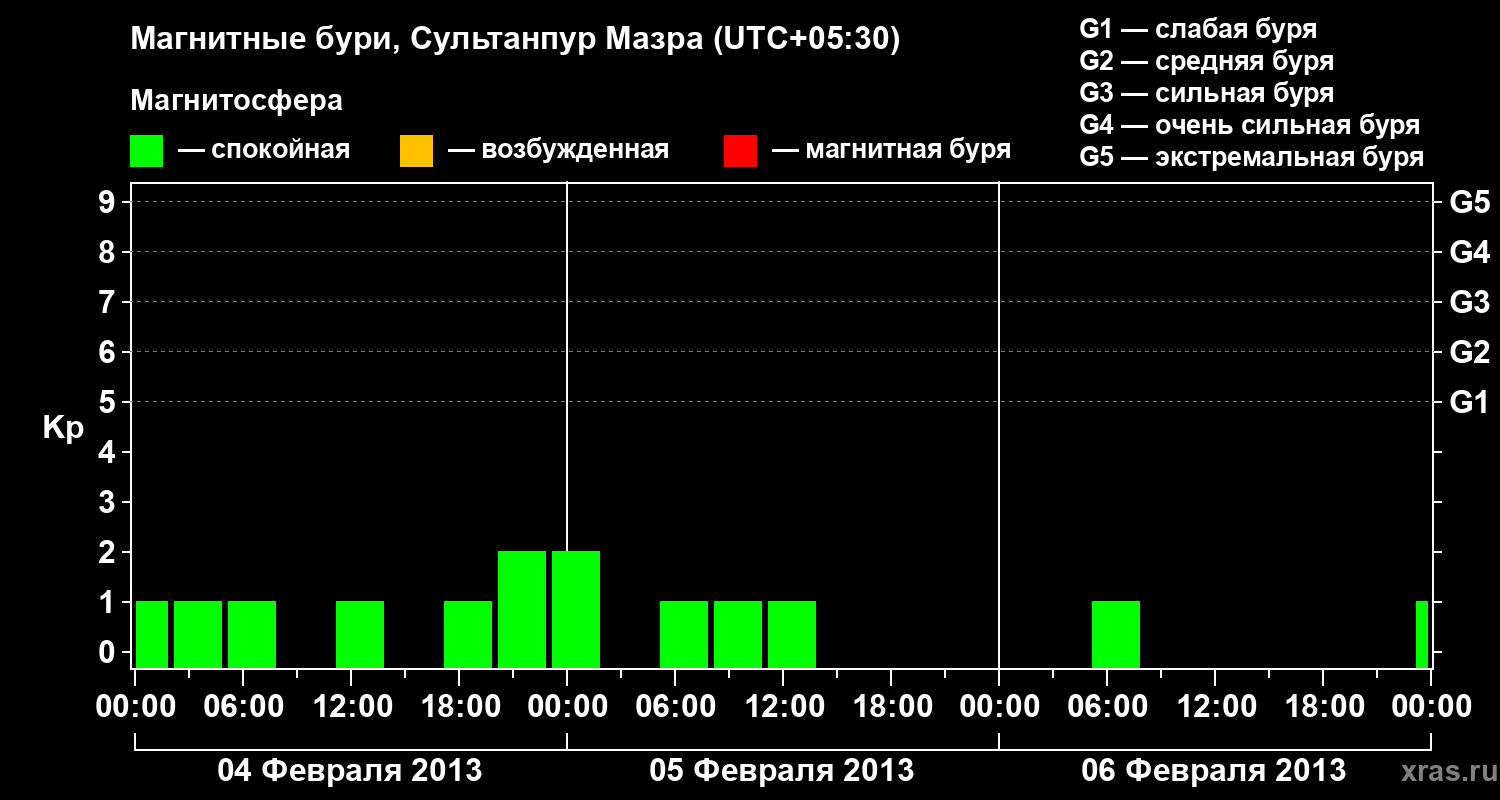Click the 'Магнитосфера' heading
This screenshot has height=800, width=1500.
click(236, 101)
